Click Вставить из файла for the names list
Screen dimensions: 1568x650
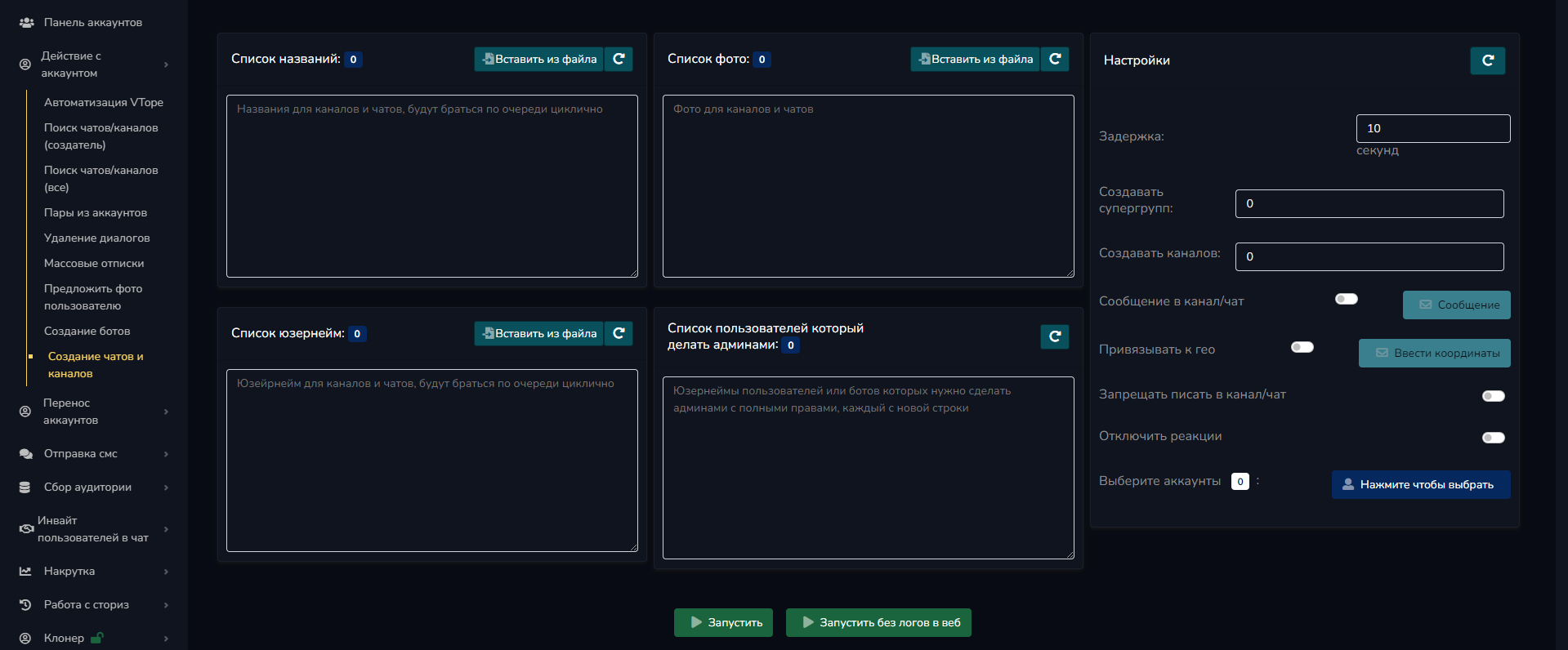pyautogui.click(x=539, y=59)
